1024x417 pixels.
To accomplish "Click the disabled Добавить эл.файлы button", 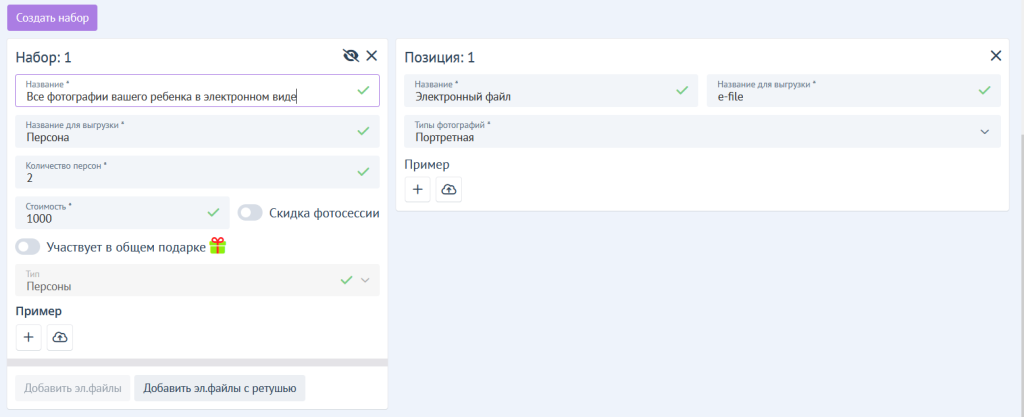I will point(72,388).
